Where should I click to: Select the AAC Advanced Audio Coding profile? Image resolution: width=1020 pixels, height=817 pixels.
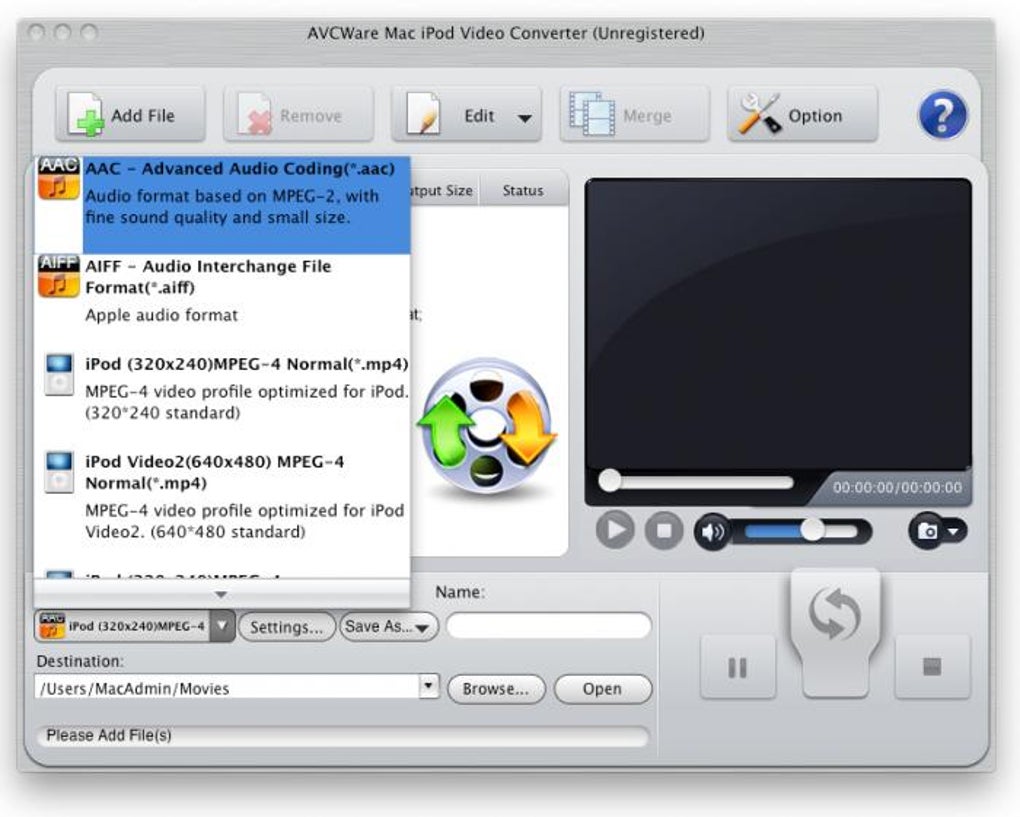[222, 205]
